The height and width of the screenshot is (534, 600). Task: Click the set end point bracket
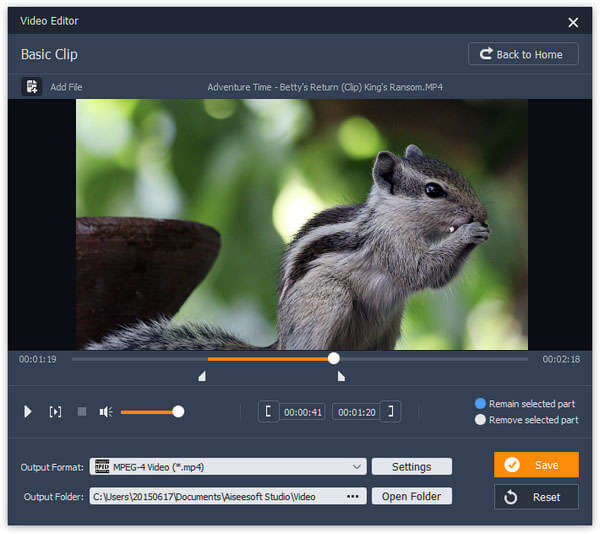(391, 412)
